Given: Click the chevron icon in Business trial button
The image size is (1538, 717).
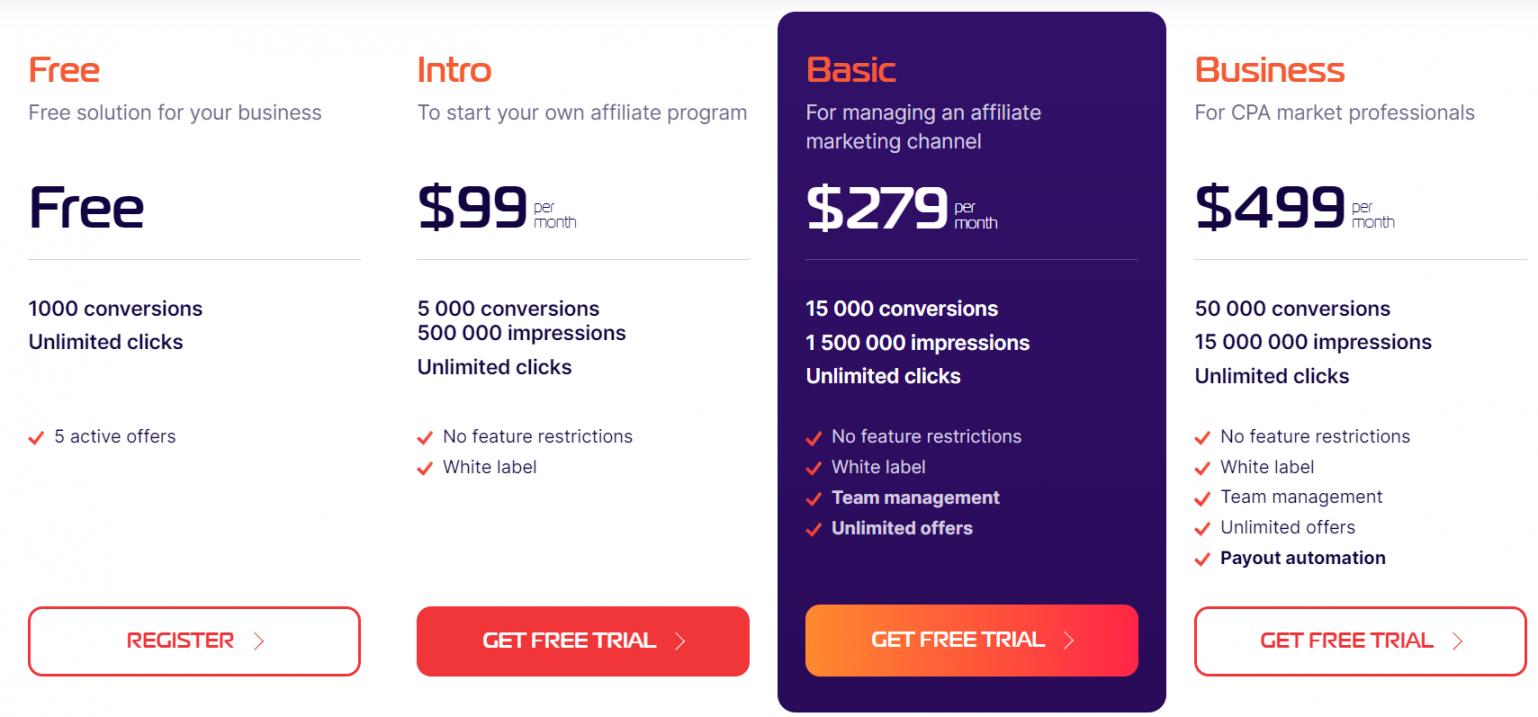Looking at the screenshot, I should click(x=1457, y=641).
